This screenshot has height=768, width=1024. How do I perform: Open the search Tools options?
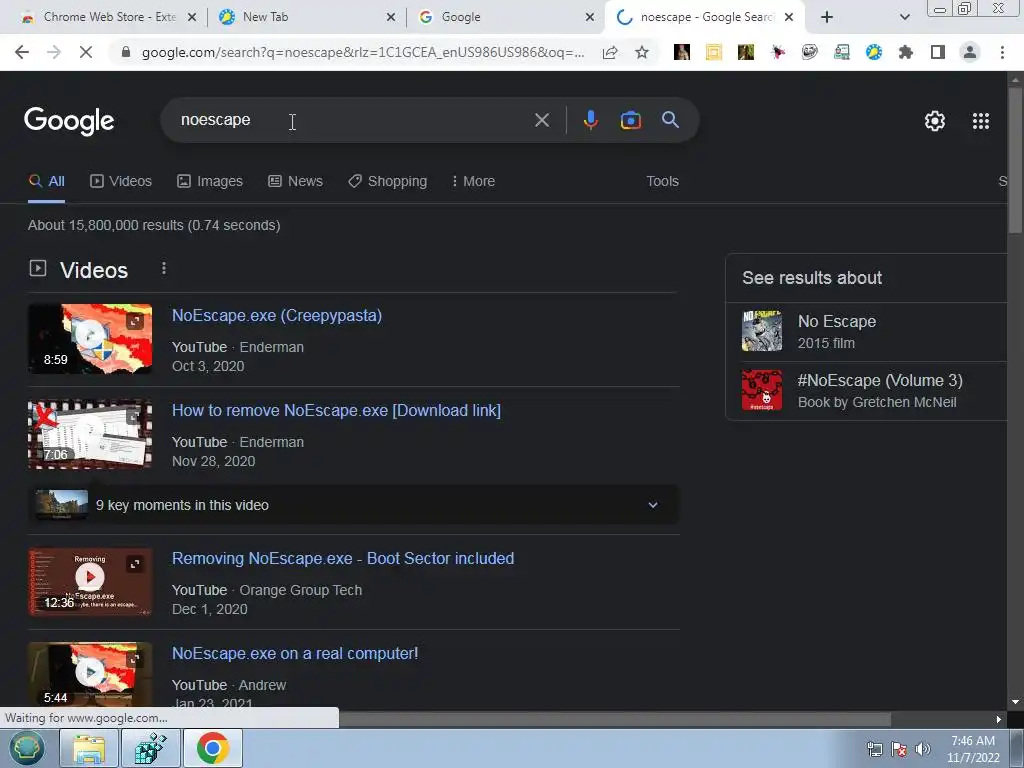(662, 181)
